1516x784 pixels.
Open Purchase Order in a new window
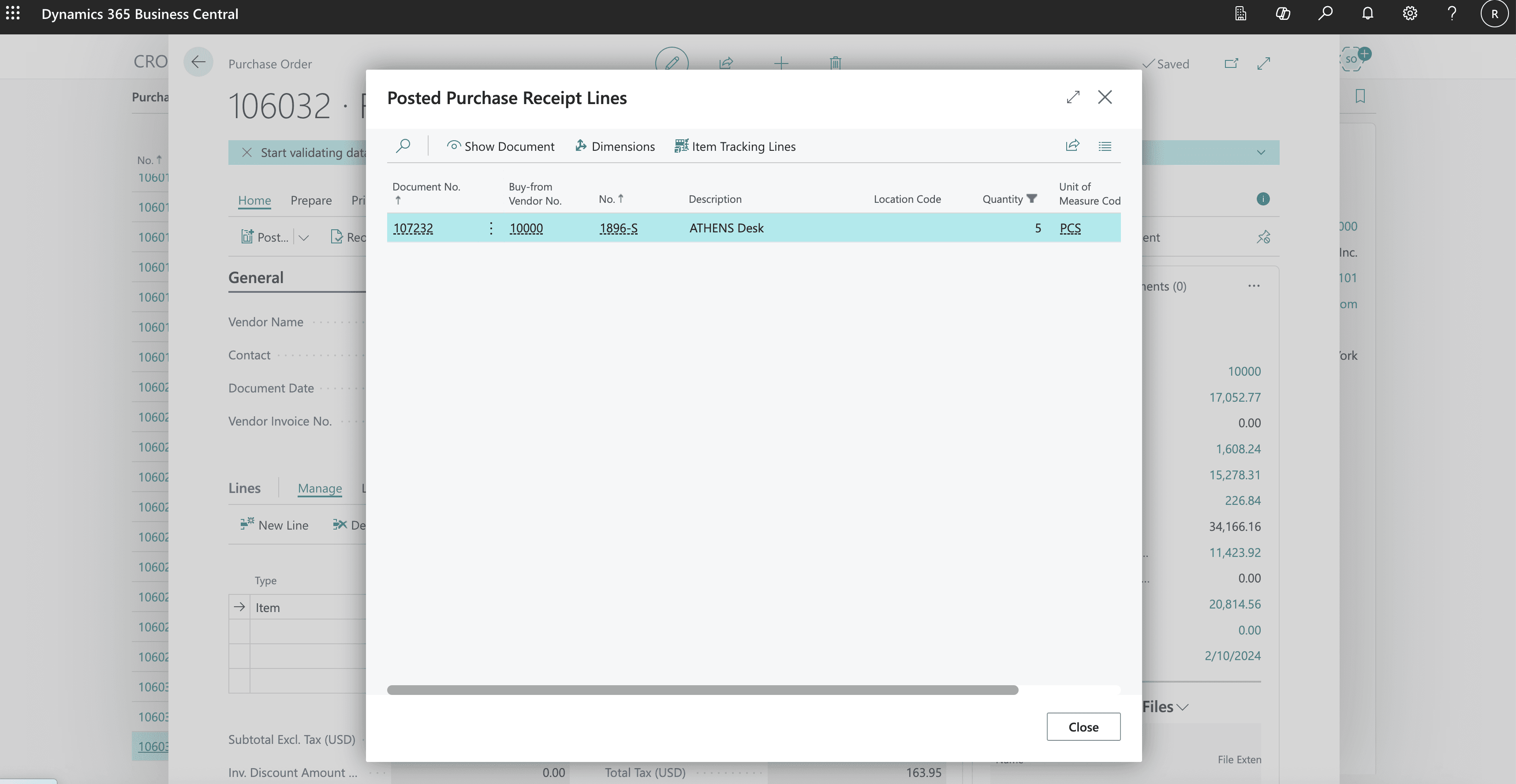pyautogui.click(x=1231, y=63)
